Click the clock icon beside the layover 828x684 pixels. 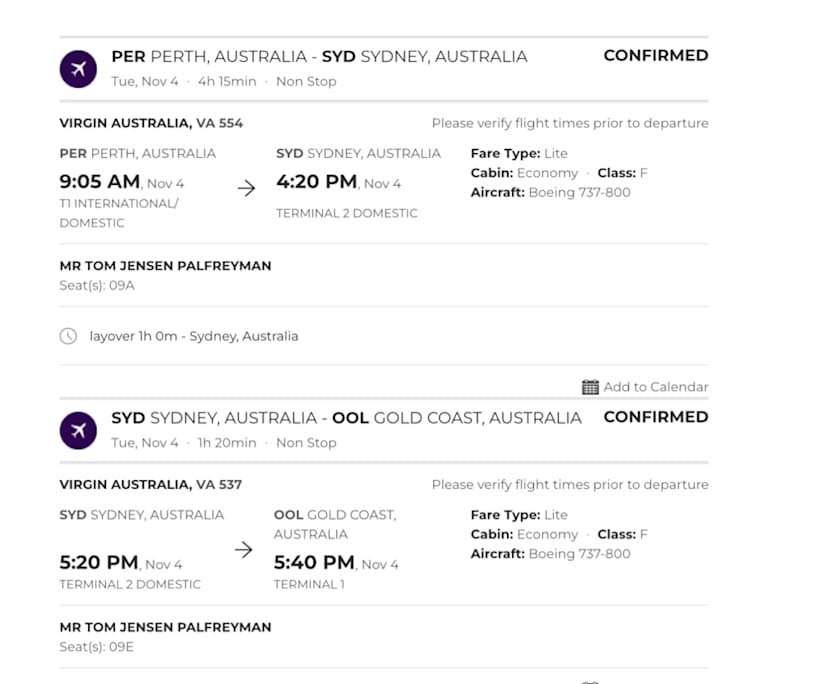click(x=68, y=336)
